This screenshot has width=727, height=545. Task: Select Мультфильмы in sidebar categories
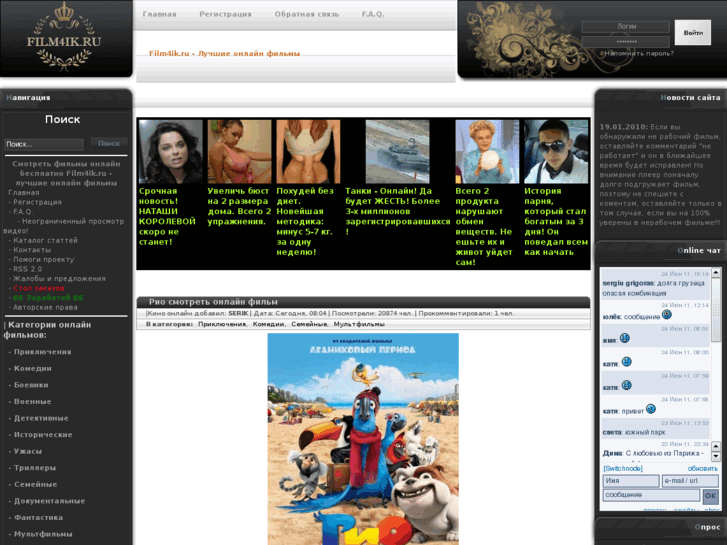click(43, 534)
